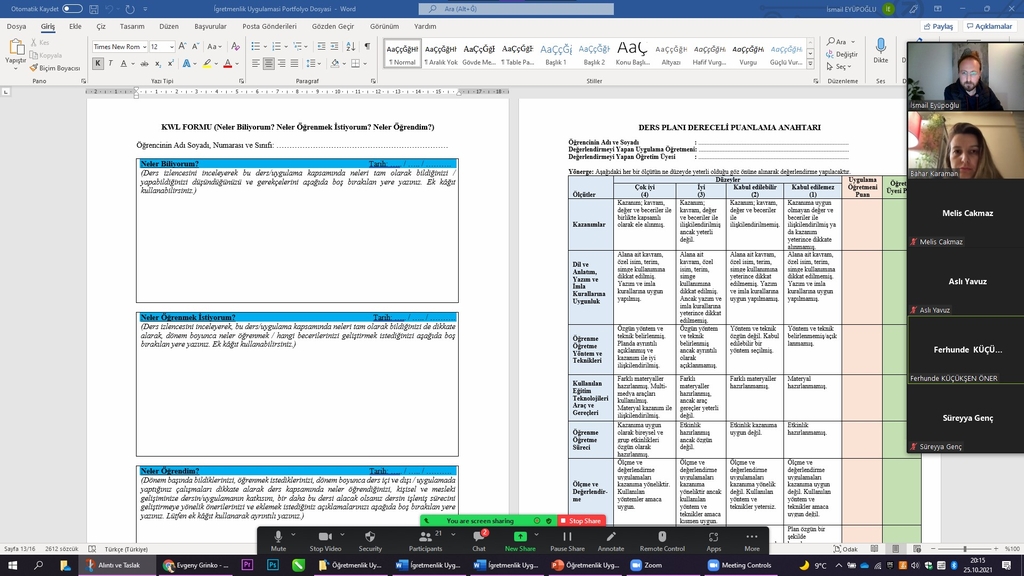This screenshot has height=576, width=1024.
Task: Open the Açıklamalar comments button
Action: pos(989,27)
